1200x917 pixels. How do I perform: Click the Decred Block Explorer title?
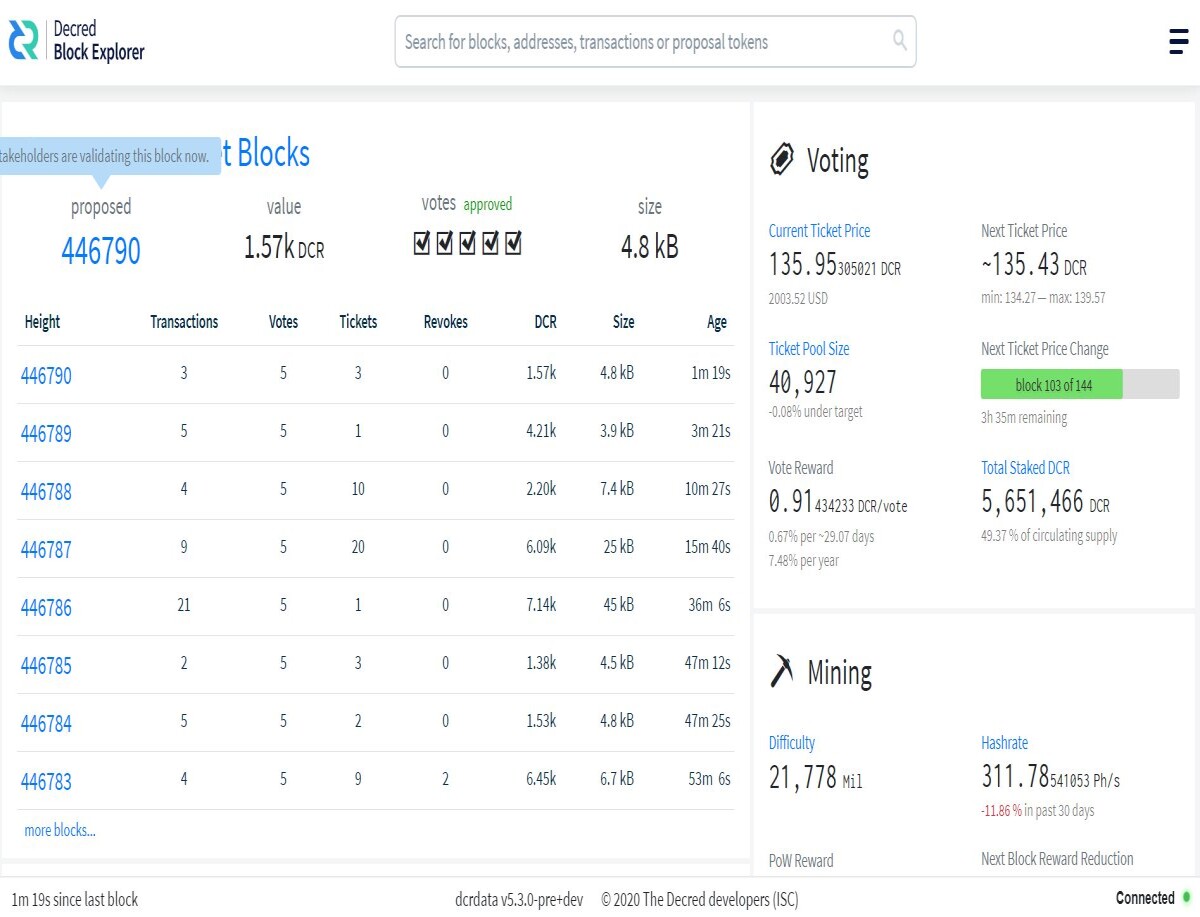pyautogui.click(x=99, y=41)
